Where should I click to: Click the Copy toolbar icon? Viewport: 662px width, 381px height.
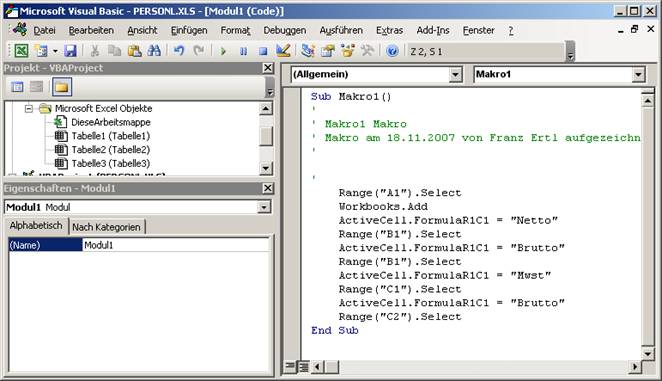coord(114,51)
